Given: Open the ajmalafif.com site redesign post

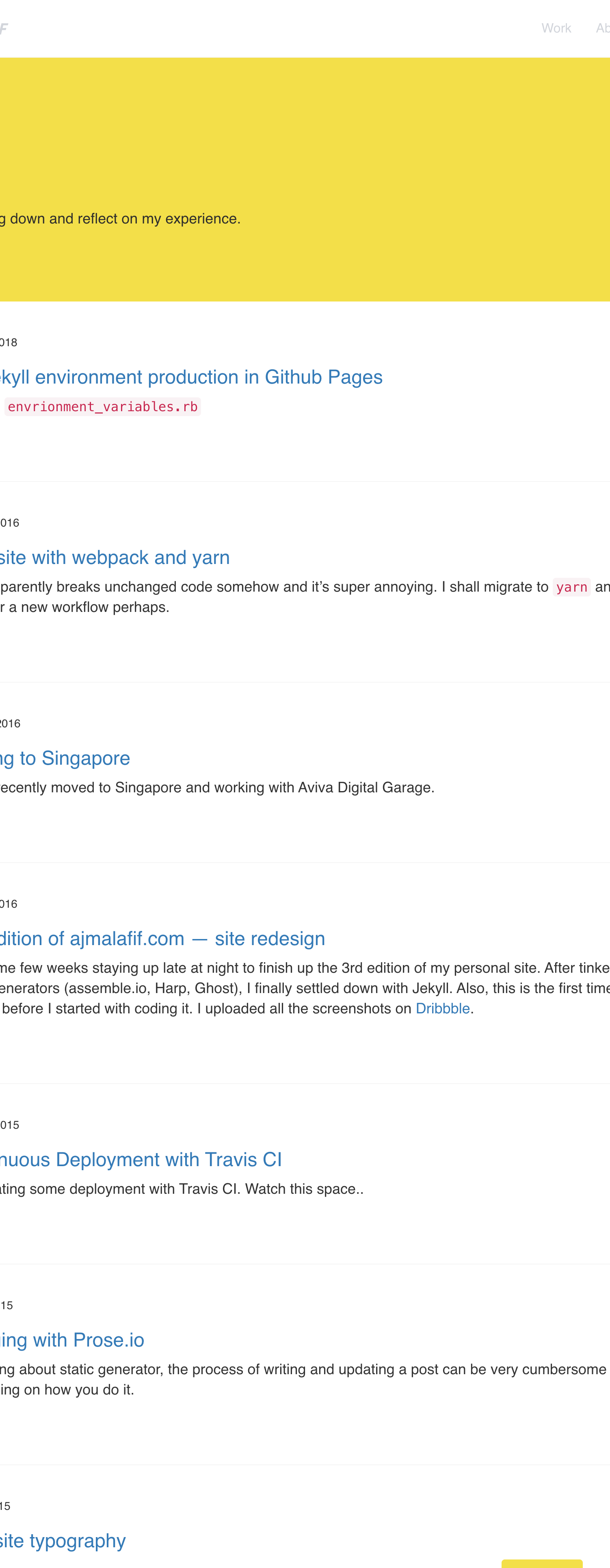Looking at the screenshot, I should (x=162, y=939).
